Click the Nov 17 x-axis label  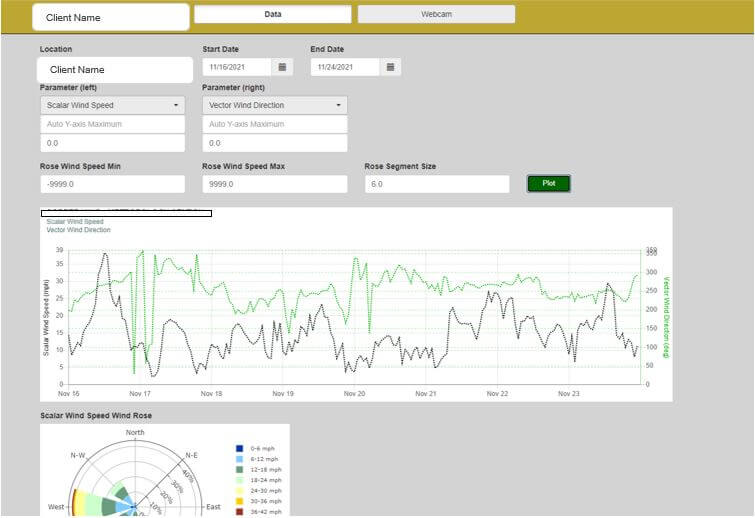click(x=140, y=393)
